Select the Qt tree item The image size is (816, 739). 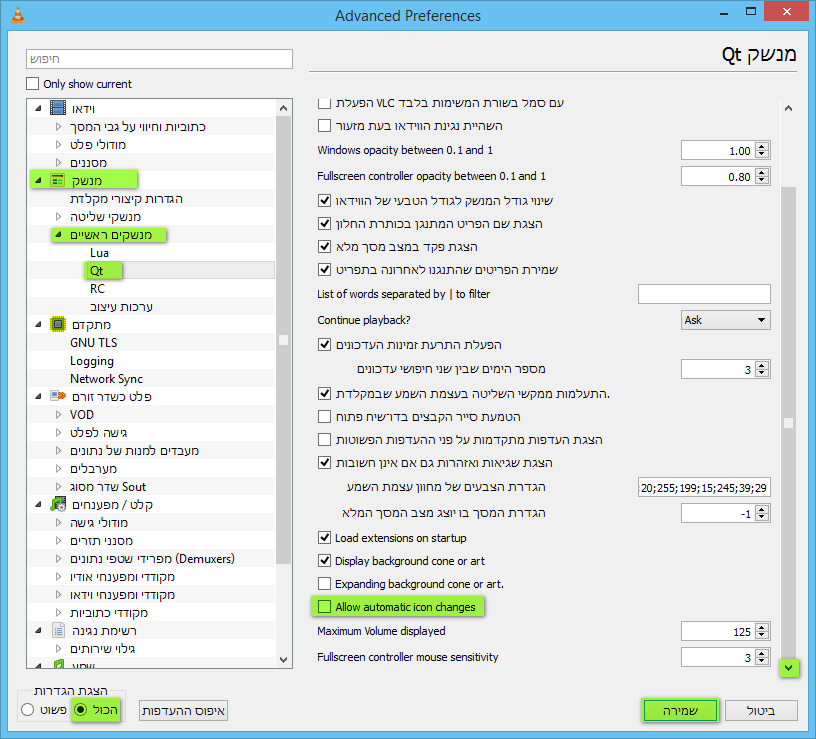tap(96, 271)
